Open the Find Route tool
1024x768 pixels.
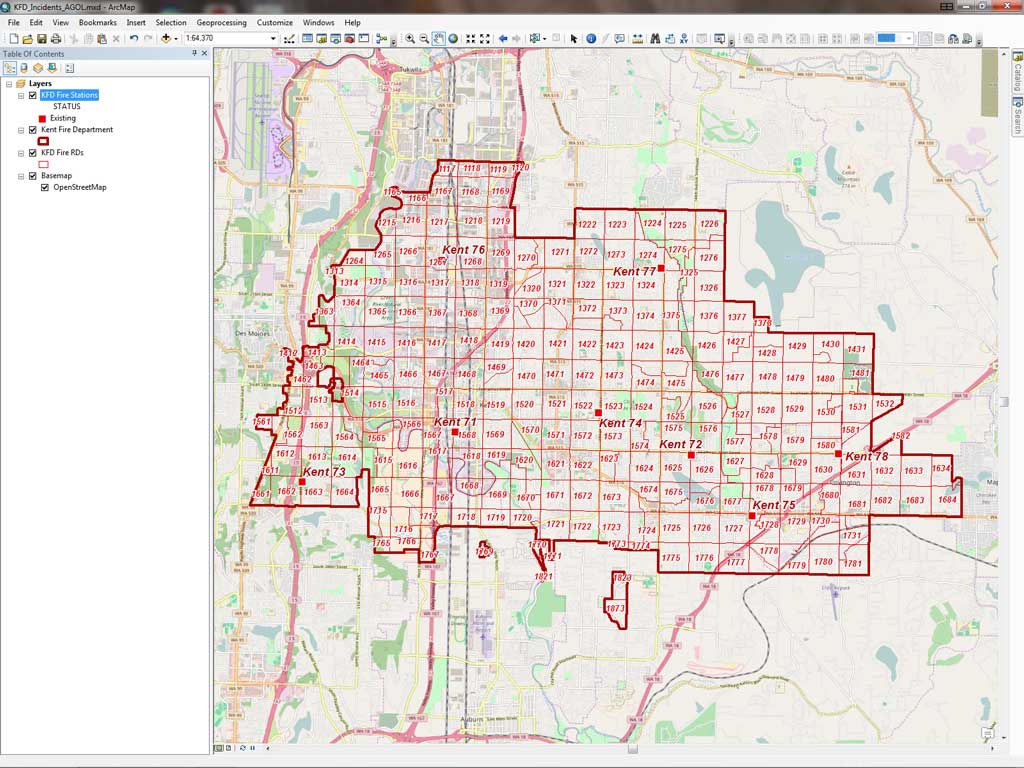click(x=670, y=39)
